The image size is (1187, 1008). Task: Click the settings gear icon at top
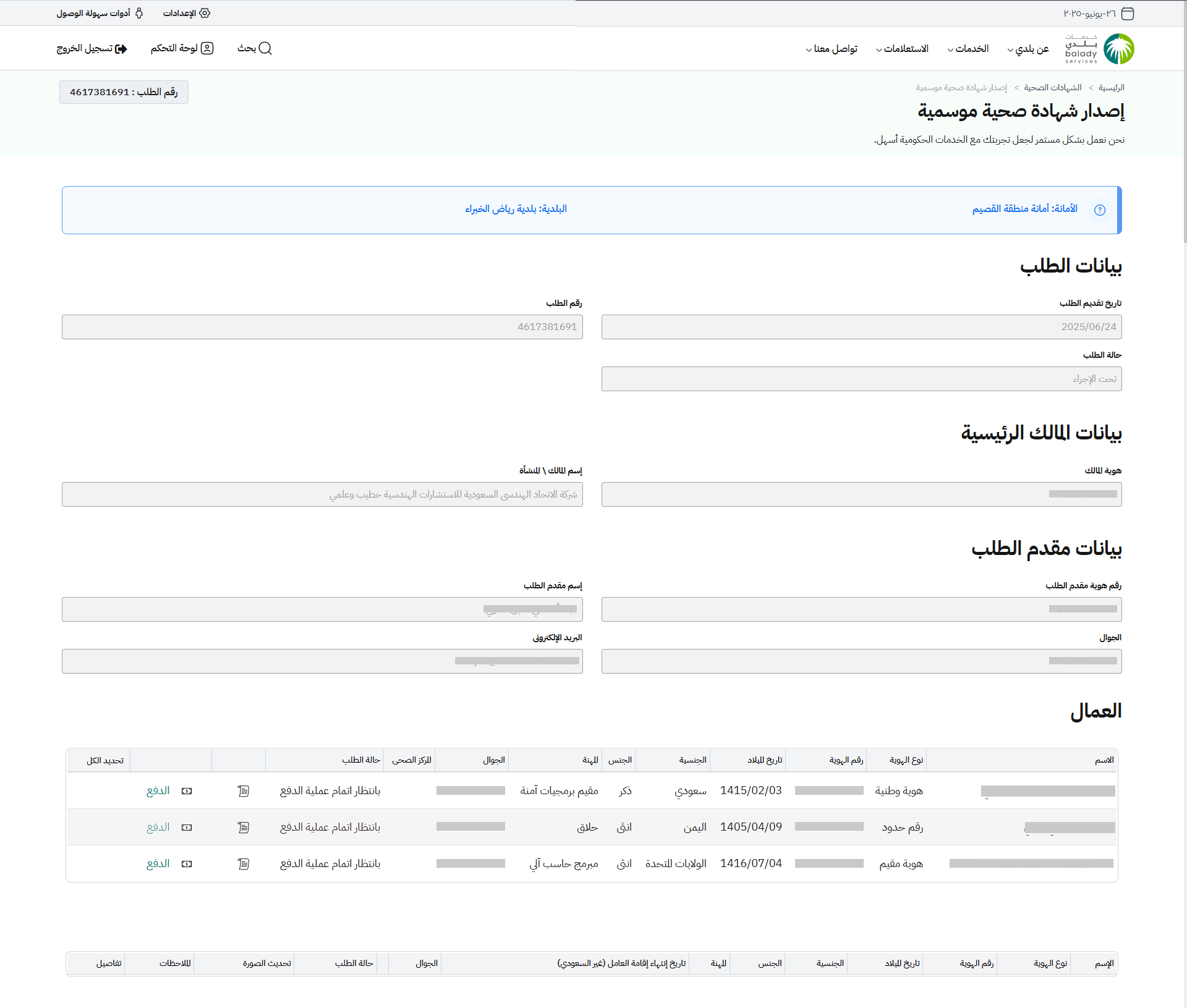[205, 13]
